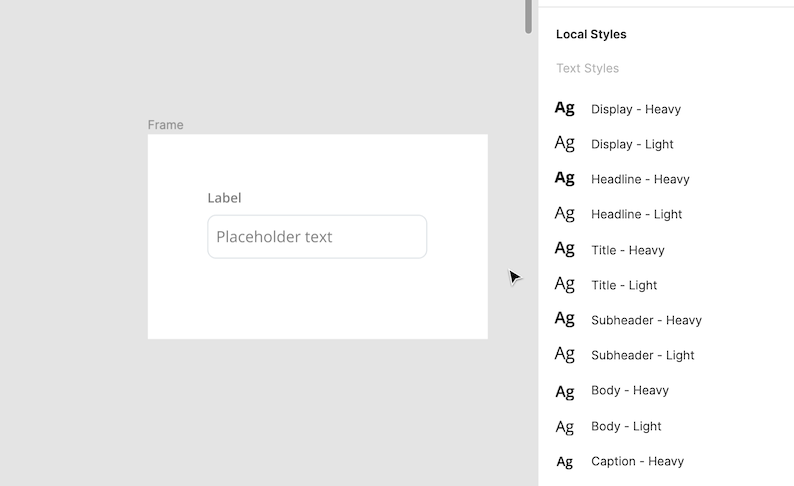Select the Body - Light text style

(626, 426)
